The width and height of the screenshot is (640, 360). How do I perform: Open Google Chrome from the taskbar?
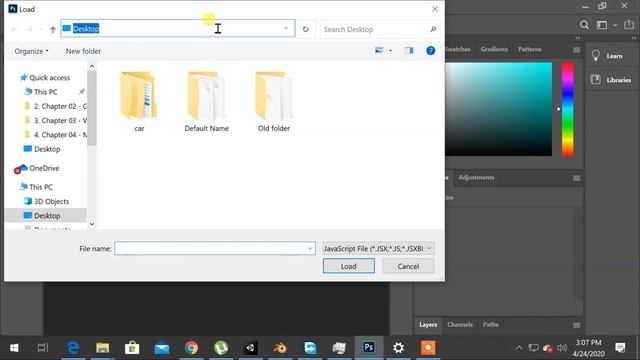pyautogui.click(x=191, y=348)
